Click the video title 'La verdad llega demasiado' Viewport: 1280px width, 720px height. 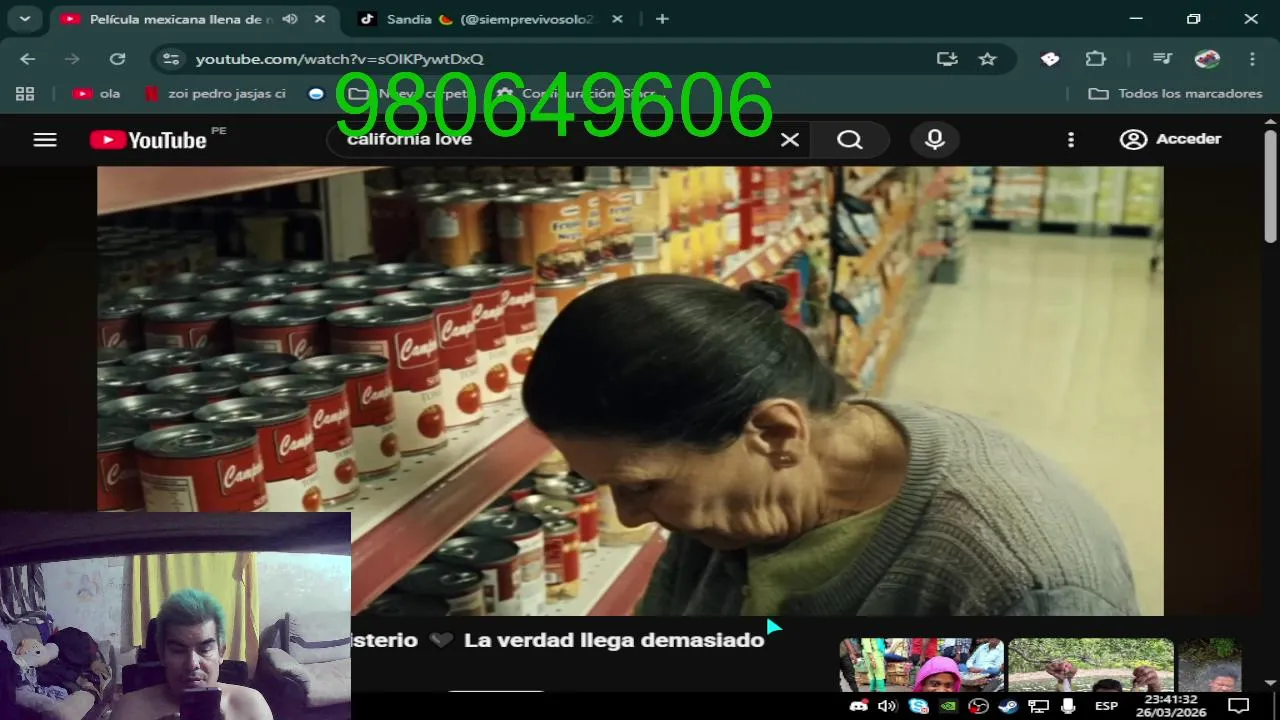(x=614, y=640)
